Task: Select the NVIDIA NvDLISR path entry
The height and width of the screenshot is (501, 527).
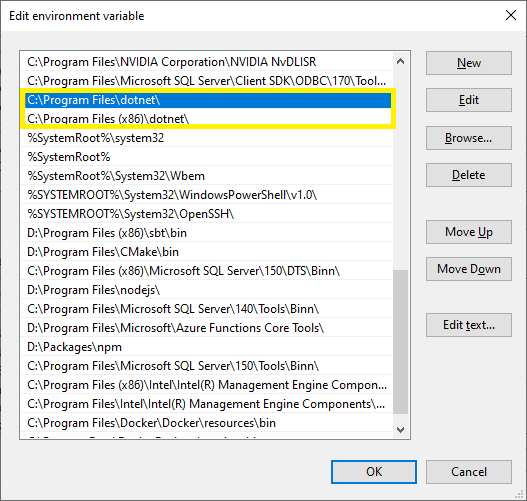Action: (x=207, y=62)
